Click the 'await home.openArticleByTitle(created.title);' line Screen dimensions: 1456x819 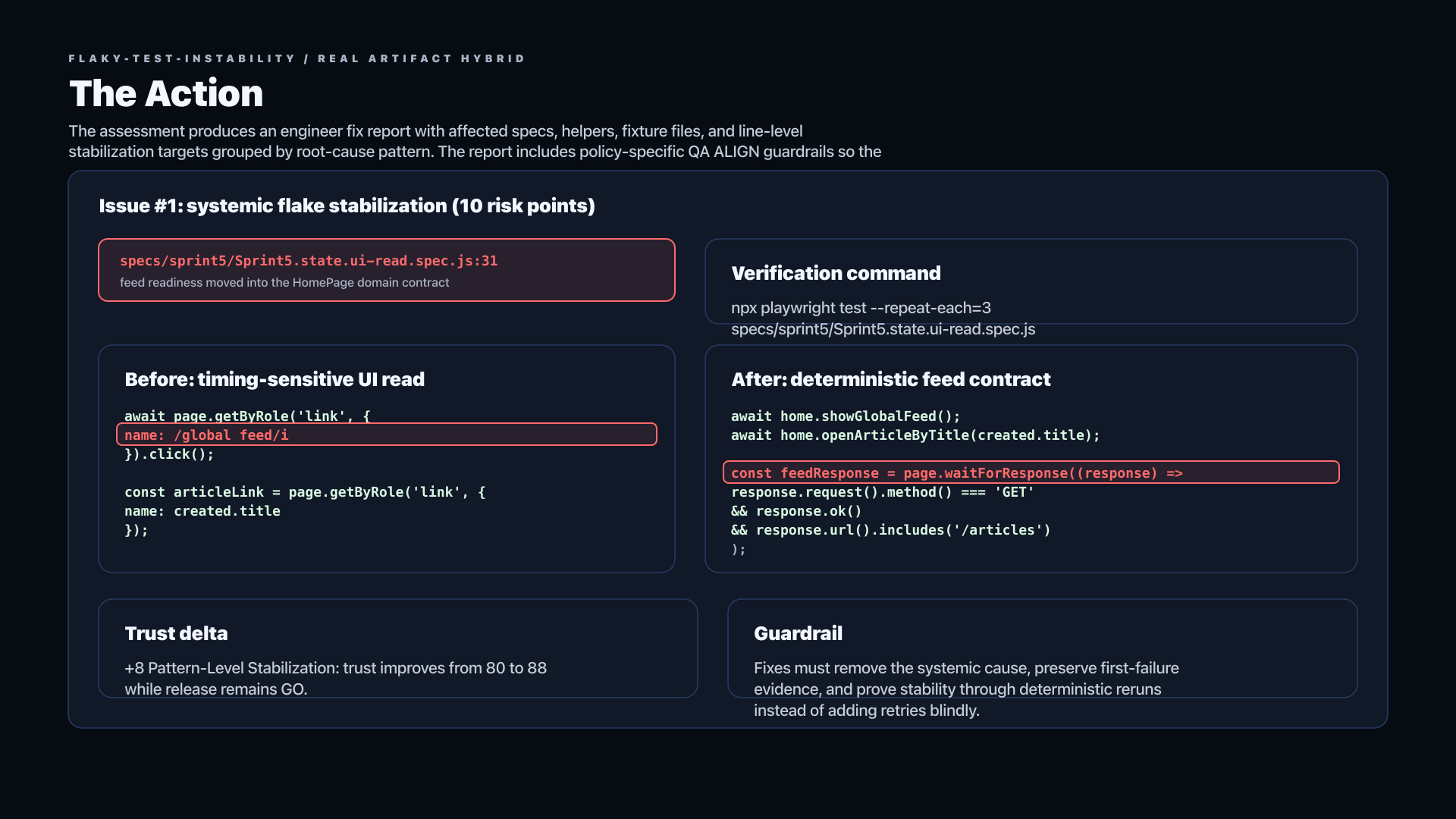(915, 435)
